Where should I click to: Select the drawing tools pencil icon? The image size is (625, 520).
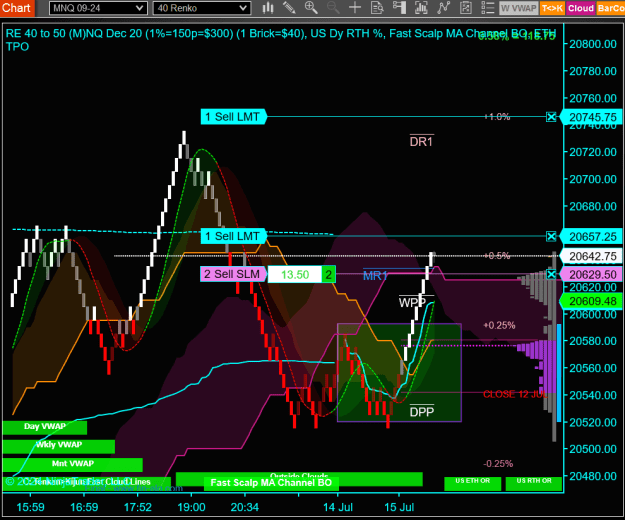pyautogui.click(x=289, y=8)
